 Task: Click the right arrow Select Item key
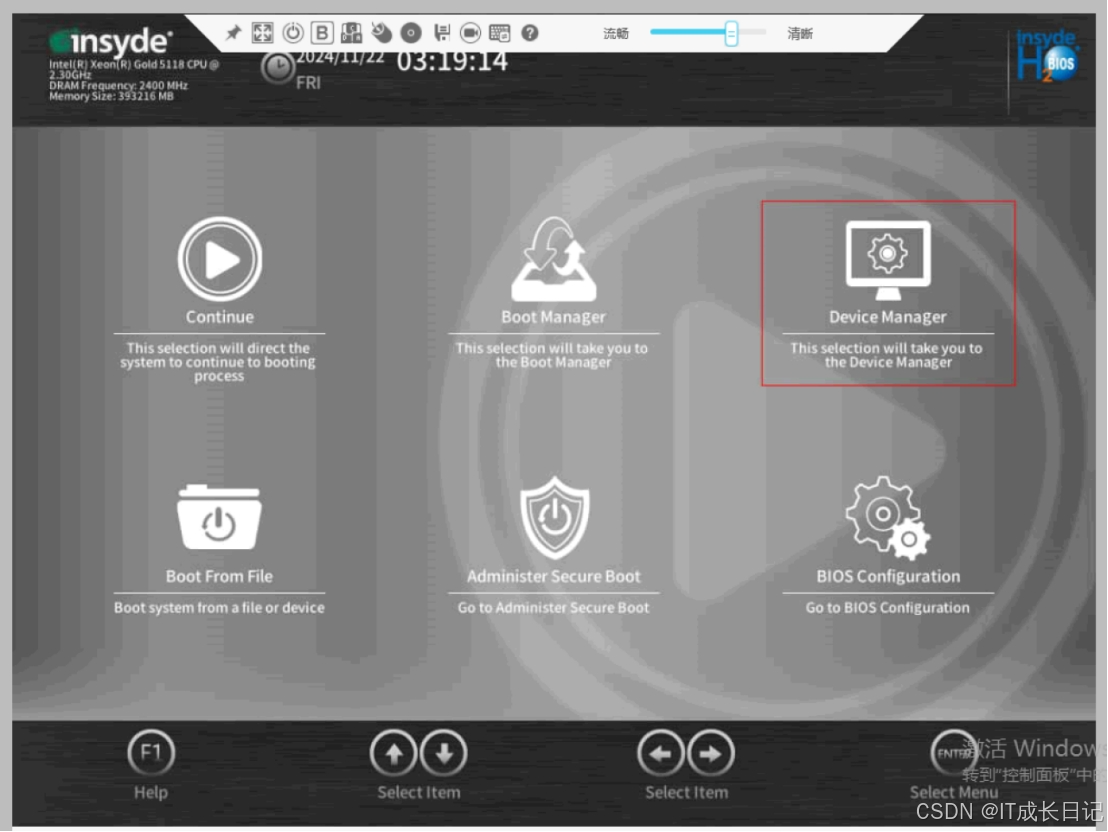[x=711, y=754]
